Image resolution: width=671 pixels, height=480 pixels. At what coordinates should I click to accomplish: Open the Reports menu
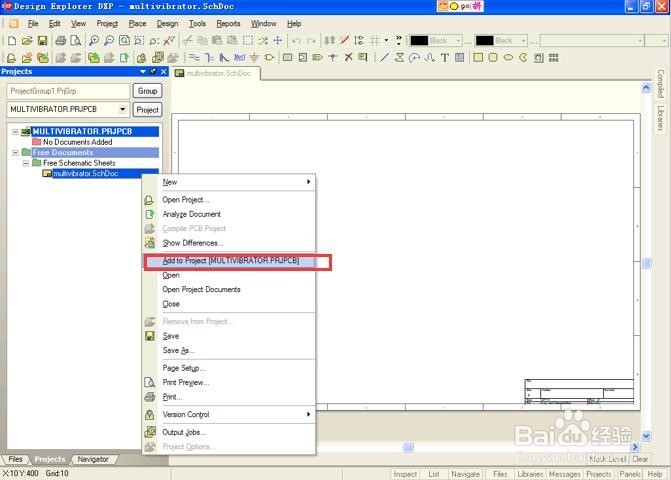pyautogui.click(x=228, y=24)
